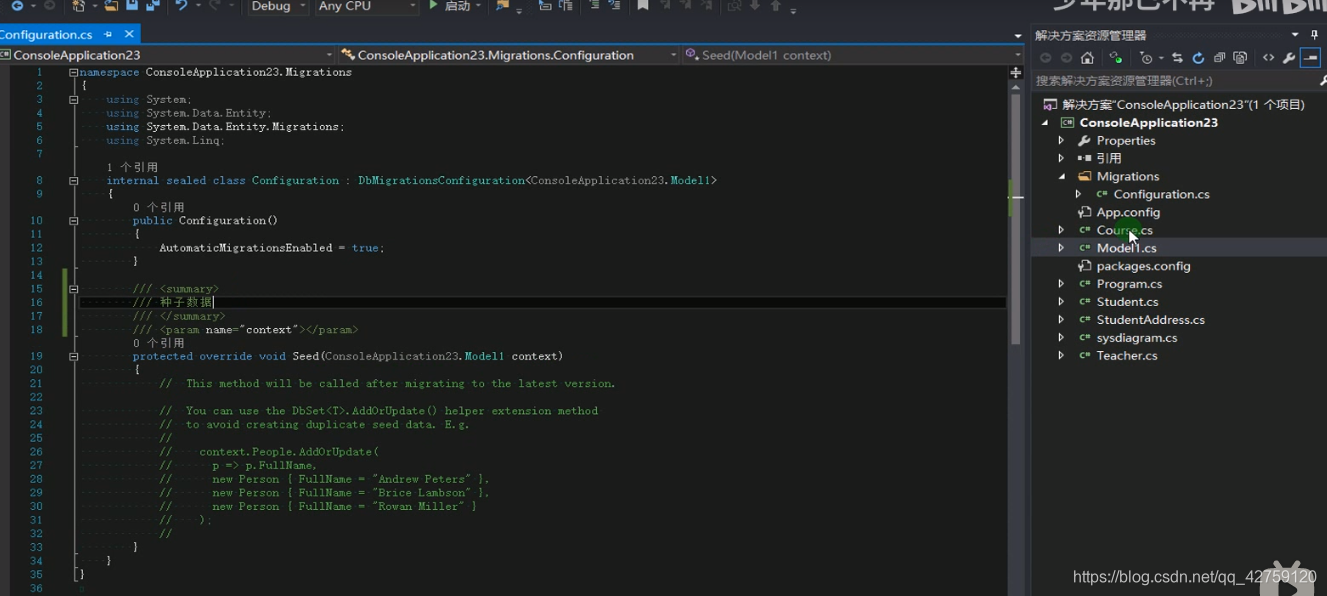Refresh the Solution Explorer
Screen dimensions: 1327x596
pyautogui.click(x=1198, y=58)
